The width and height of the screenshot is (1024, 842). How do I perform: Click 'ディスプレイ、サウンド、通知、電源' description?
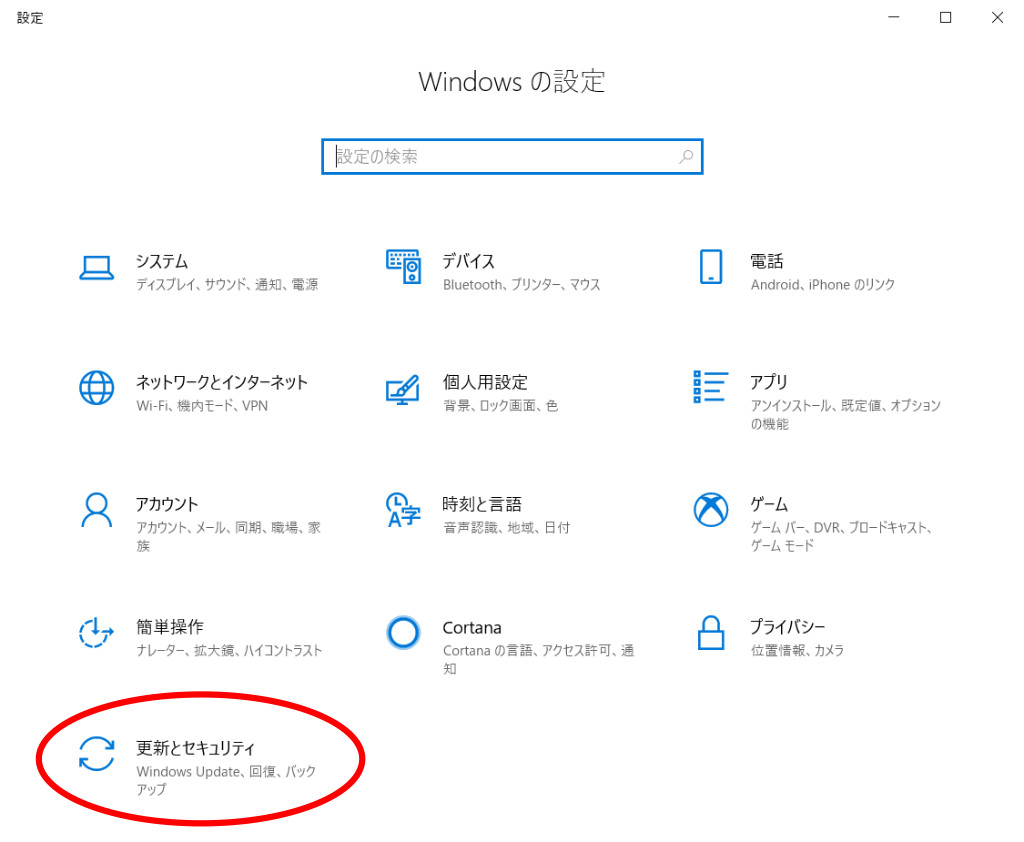[x=227, y=285]
